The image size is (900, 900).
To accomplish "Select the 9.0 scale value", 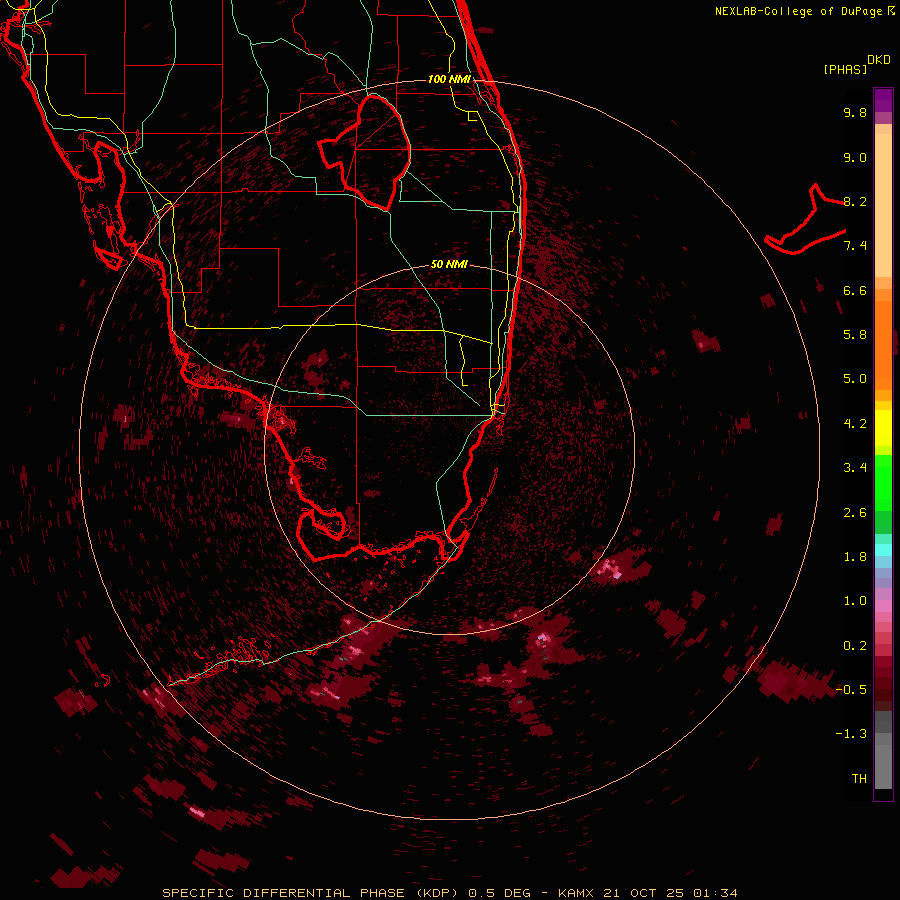I will [x=855, y=157].
